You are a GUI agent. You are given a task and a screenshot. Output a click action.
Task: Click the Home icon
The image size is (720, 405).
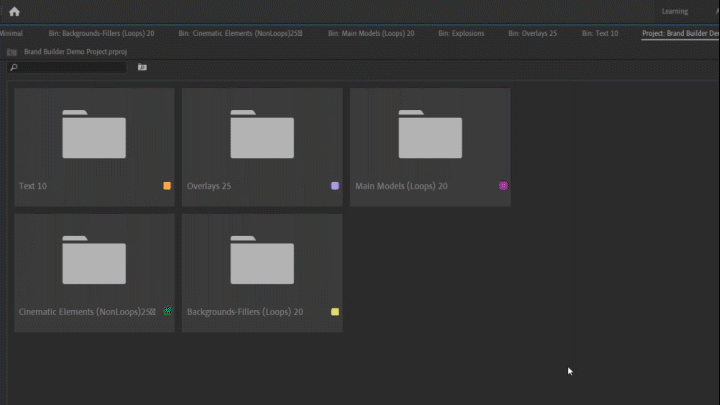14,11
